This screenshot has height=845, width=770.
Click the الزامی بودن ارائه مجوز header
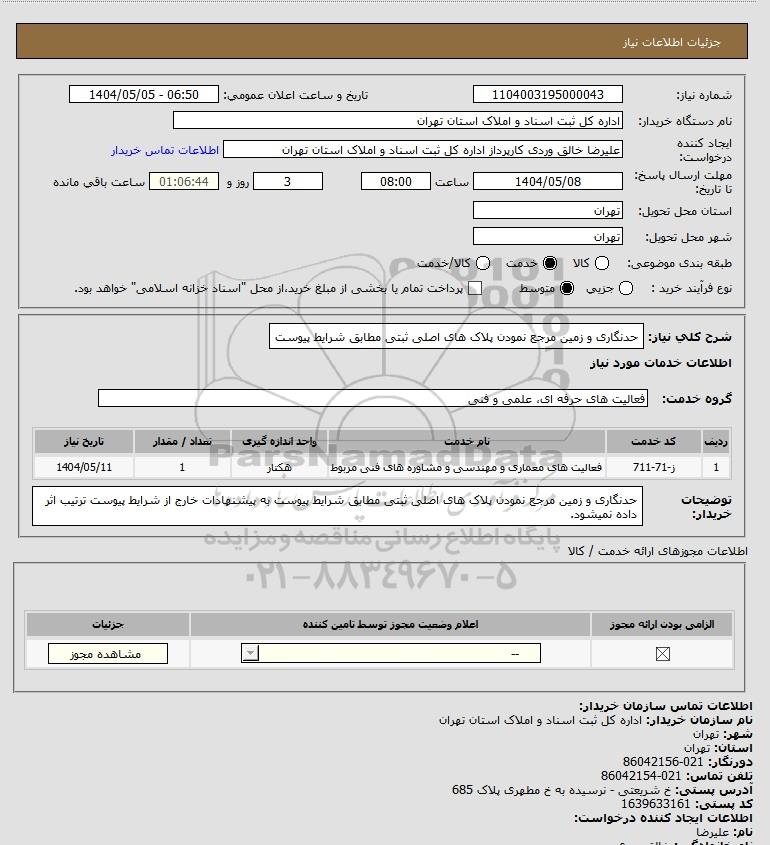(662, 624)
